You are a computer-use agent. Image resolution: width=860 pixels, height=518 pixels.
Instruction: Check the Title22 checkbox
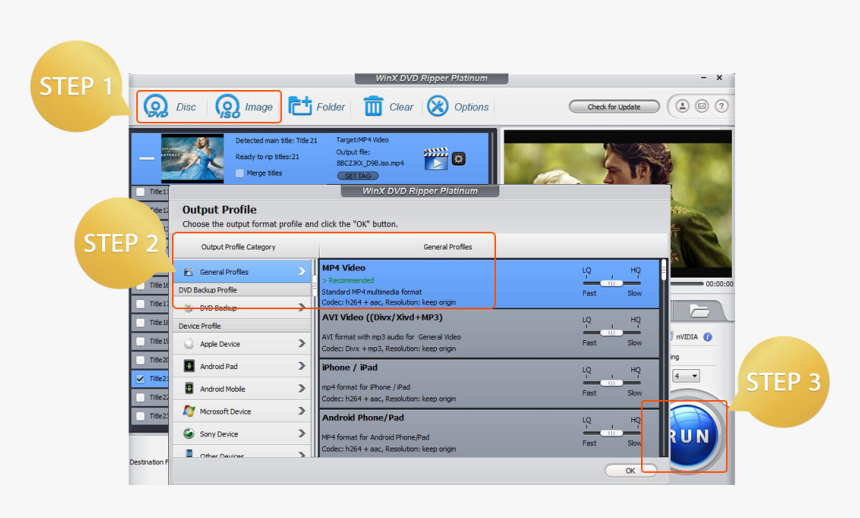coord(140,397)
